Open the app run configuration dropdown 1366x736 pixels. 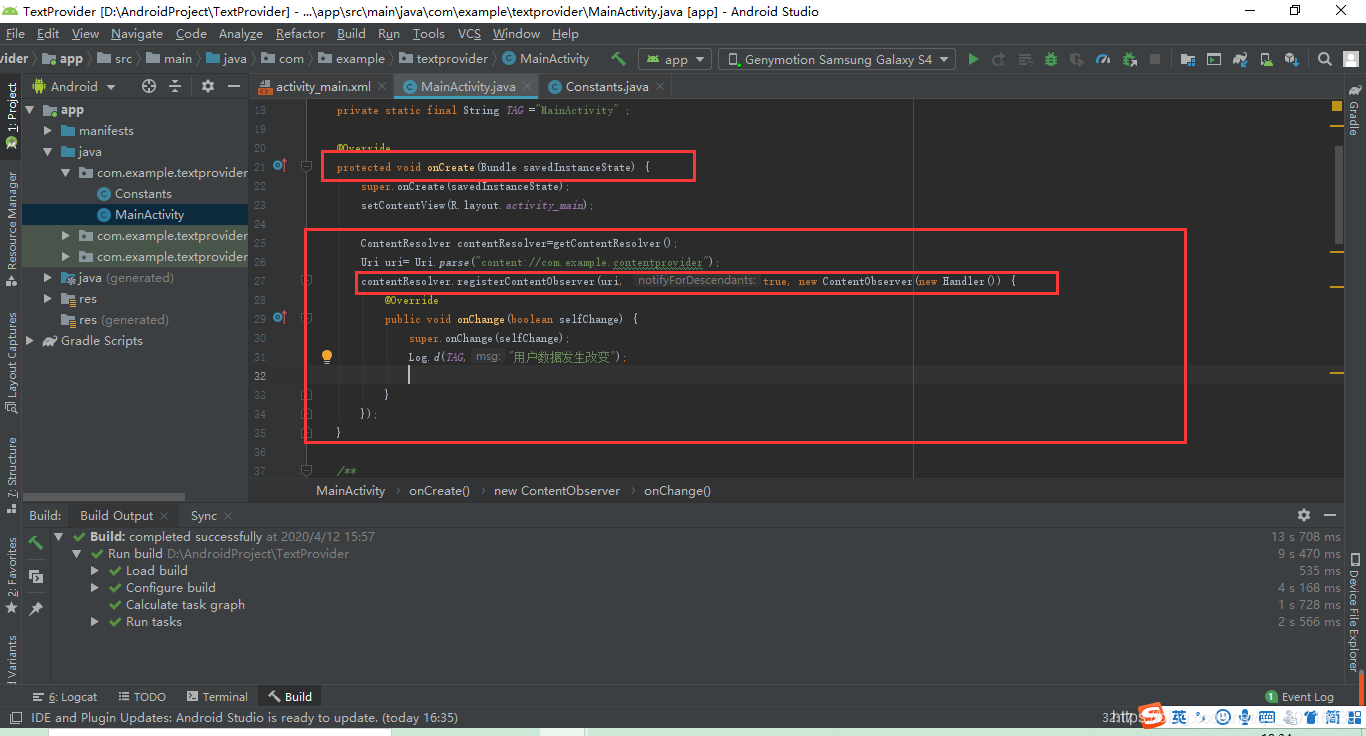675,59
